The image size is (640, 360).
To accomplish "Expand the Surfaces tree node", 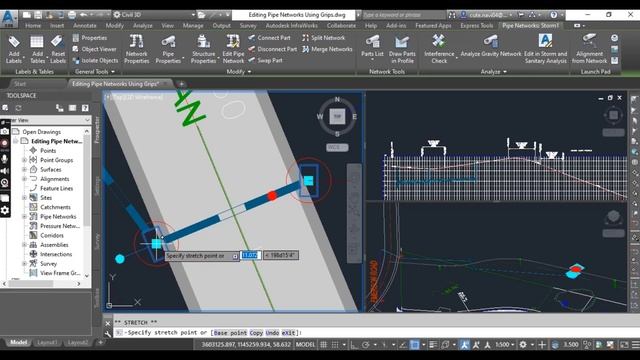I will pyautogui.click(x=24, y=169).
